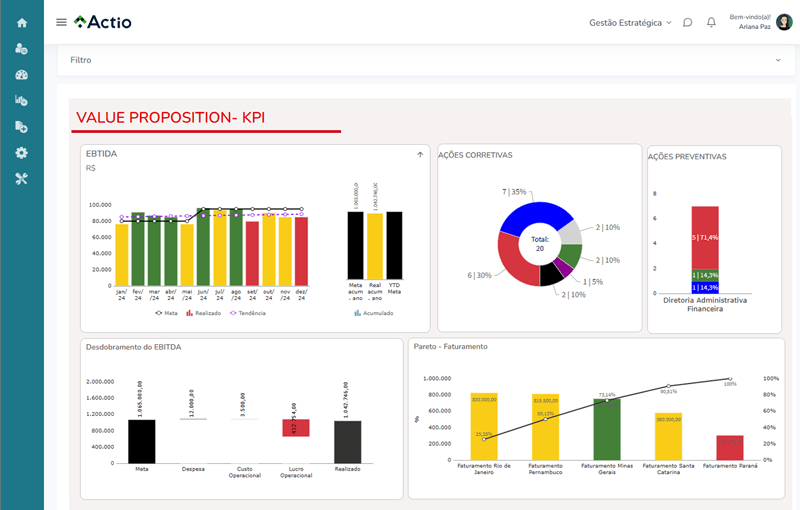This screenshot has width=800, height=510.
Task: Click the AÇÕES PREVENTIVAS card title
Action: [x=687, y=157]
